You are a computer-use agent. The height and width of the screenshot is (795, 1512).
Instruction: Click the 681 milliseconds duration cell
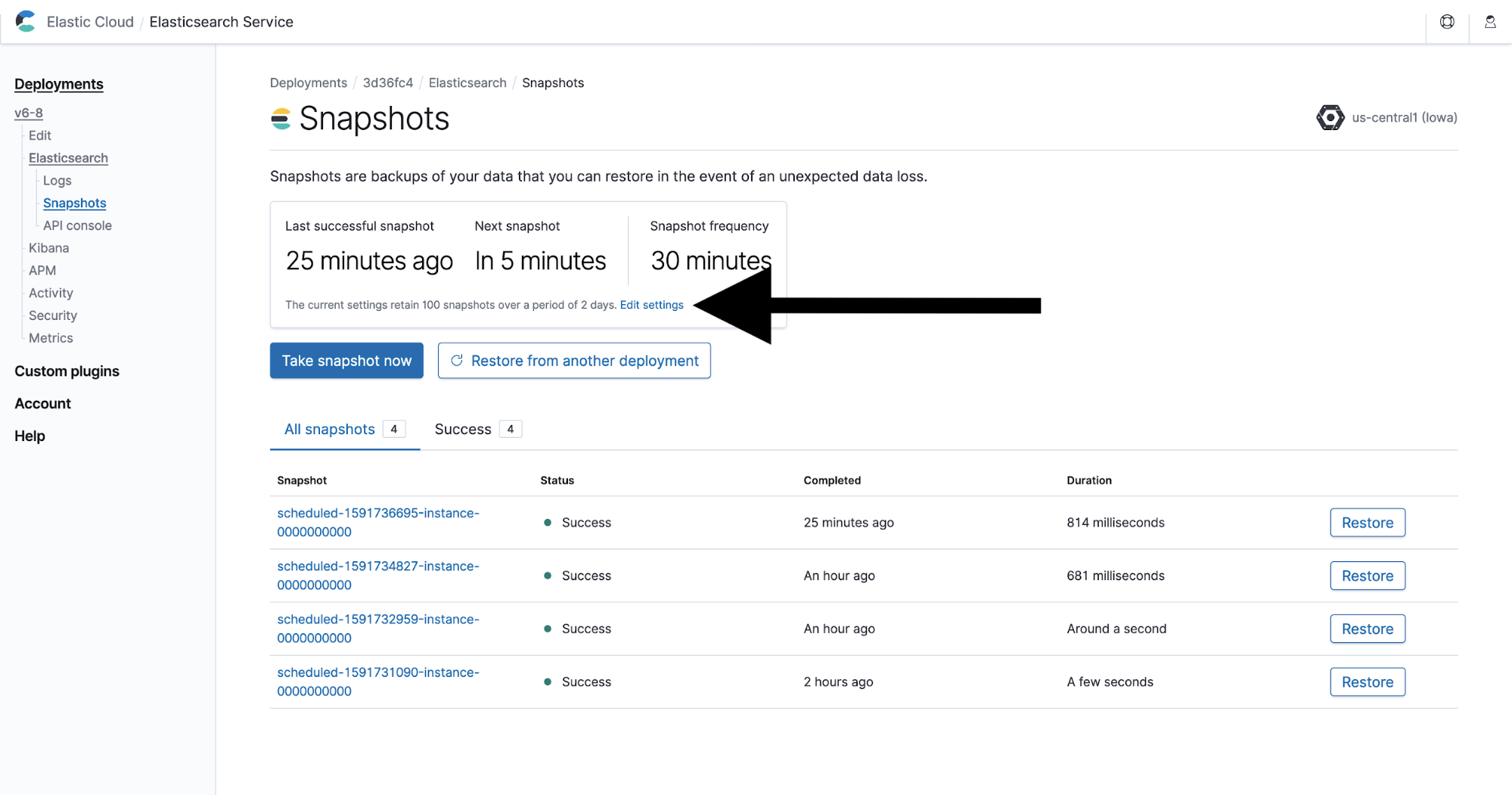pyautogui.click(x=1116, y=576)
